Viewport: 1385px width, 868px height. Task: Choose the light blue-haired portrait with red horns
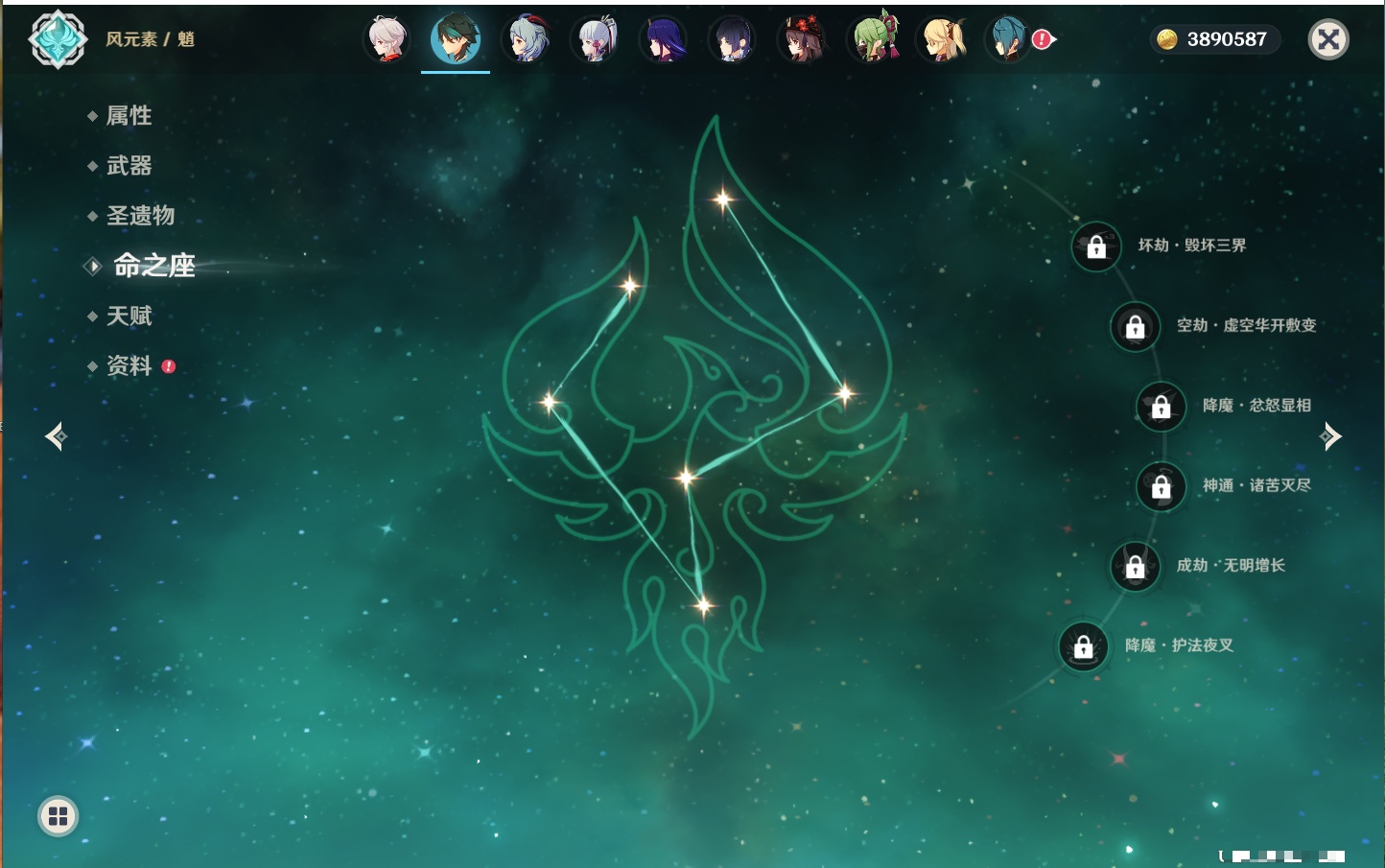coord(526,39)
